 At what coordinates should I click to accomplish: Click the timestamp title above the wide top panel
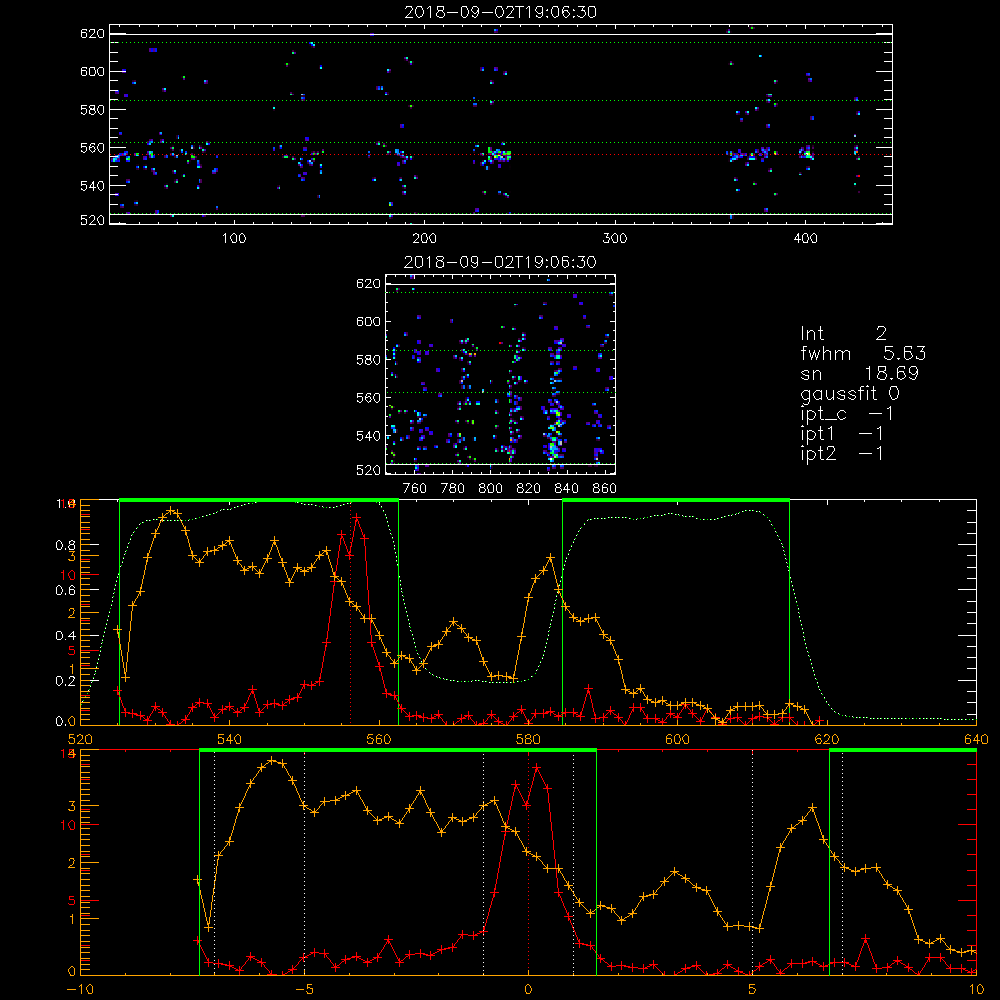[500, 12]
